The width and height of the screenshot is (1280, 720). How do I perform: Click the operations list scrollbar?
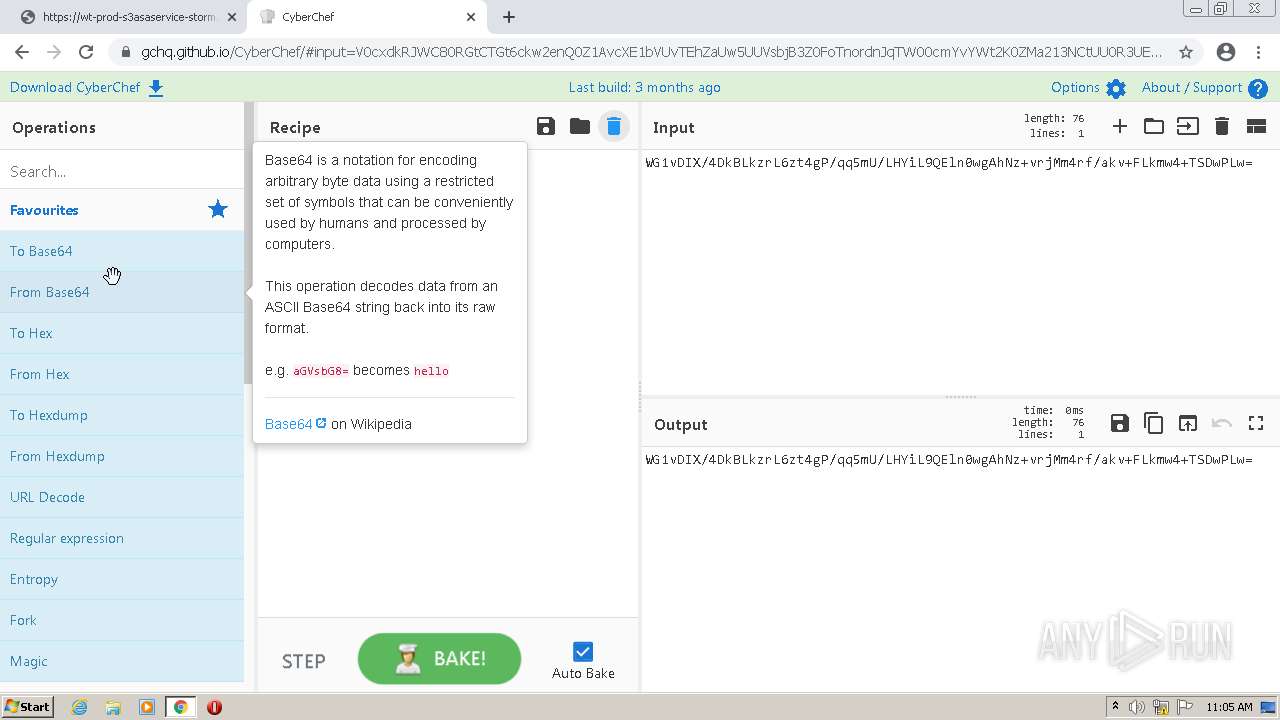(249, 243)
